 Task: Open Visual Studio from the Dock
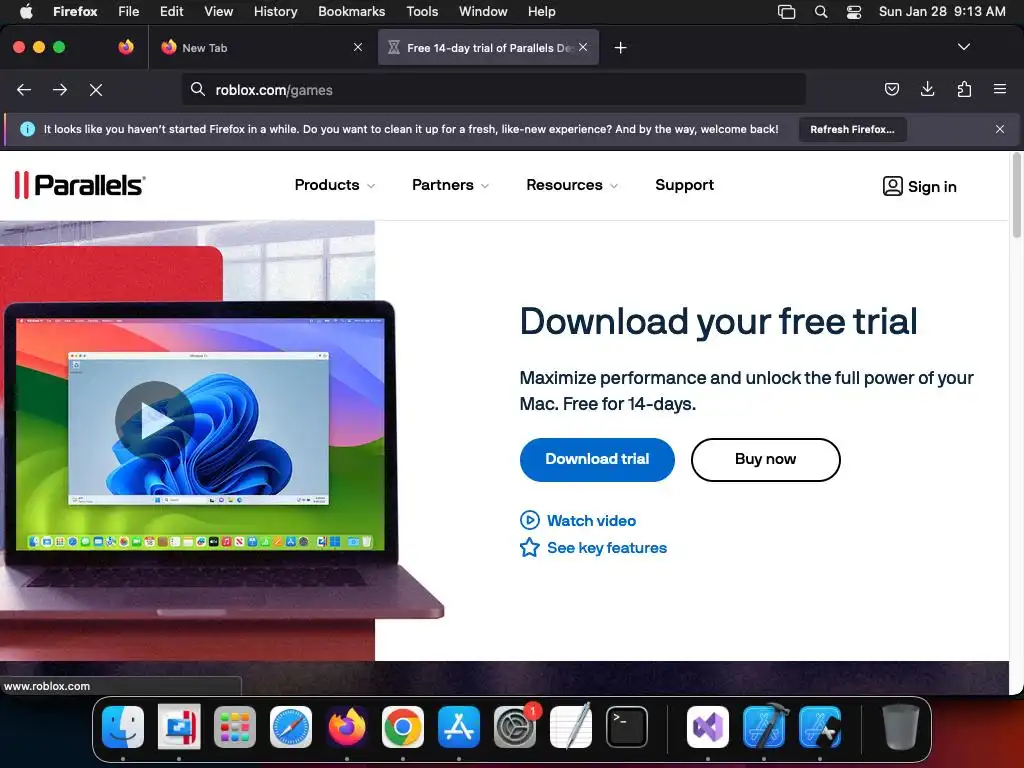click(708, 727)
